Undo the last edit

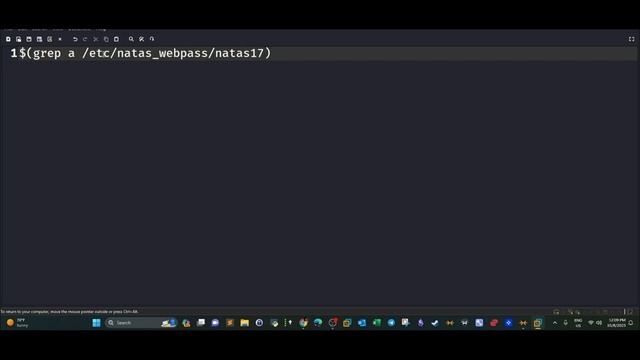point(75,39)
